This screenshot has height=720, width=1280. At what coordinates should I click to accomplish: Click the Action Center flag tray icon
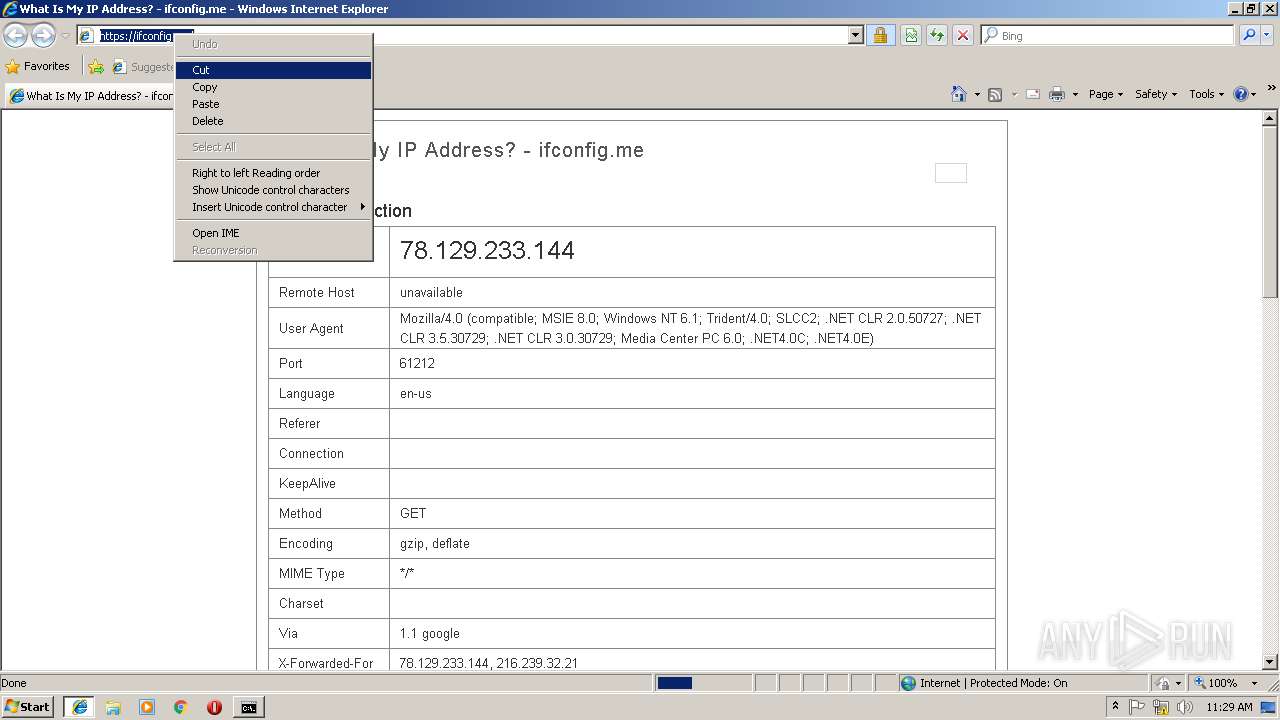[x=1138, y=707]
